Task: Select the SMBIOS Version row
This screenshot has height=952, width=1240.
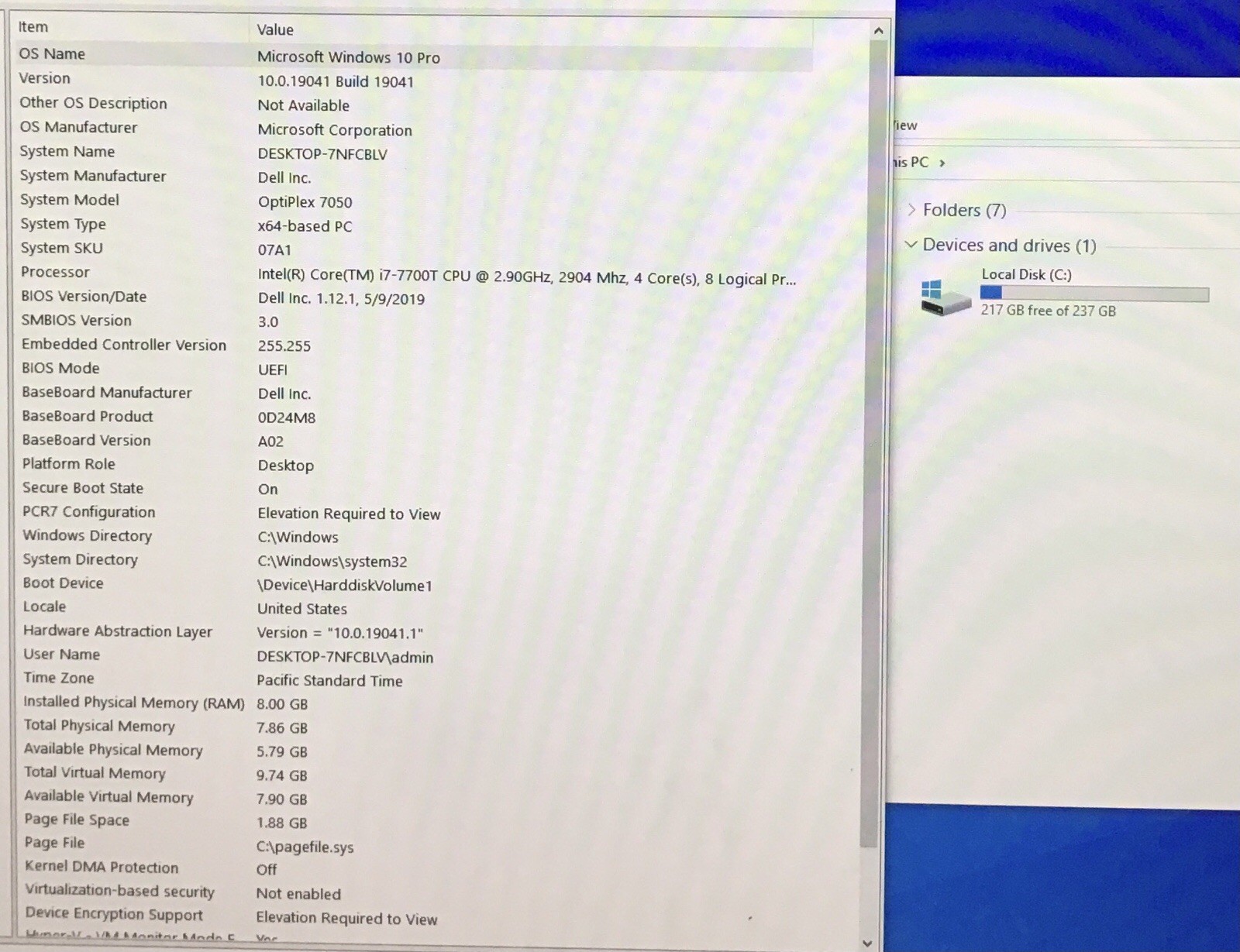Action: [x=415, y=321]
